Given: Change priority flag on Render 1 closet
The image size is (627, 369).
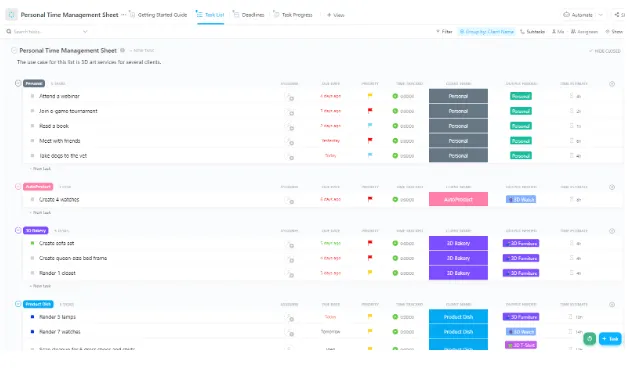Looking at the screenshot, I should click(x=370, y=273).
